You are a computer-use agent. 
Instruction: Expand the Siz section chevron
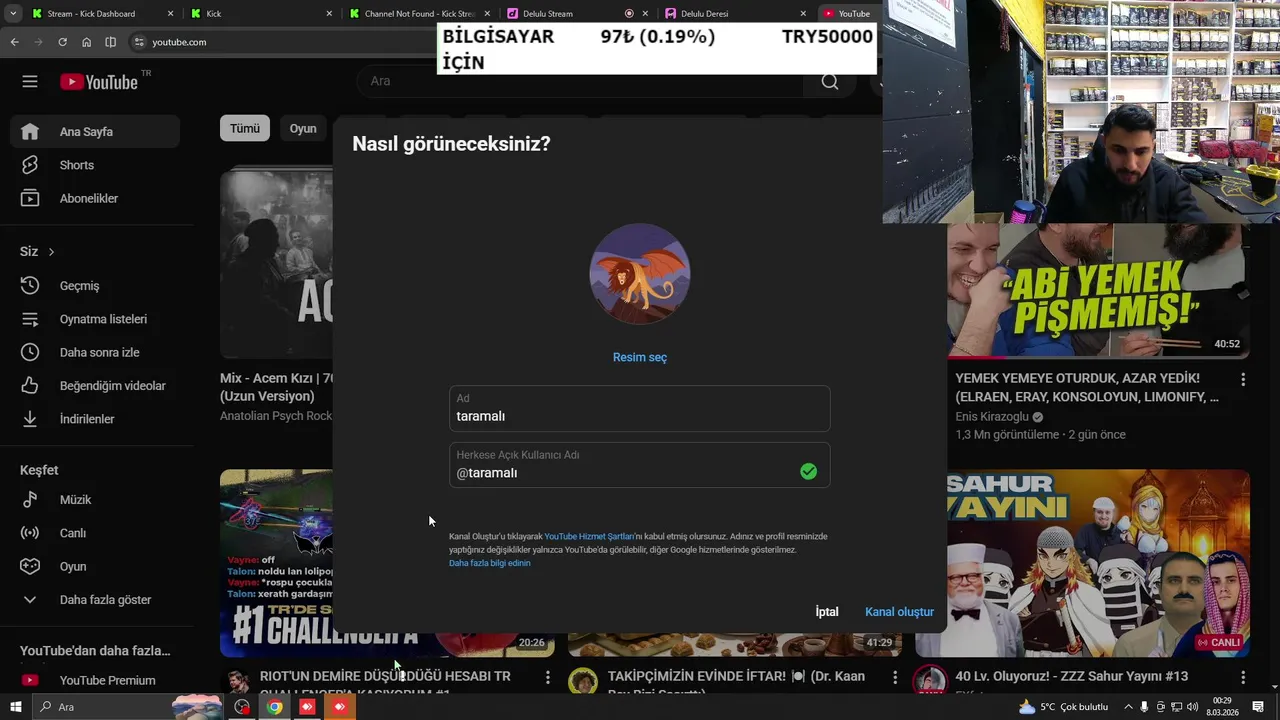point(51,252)
